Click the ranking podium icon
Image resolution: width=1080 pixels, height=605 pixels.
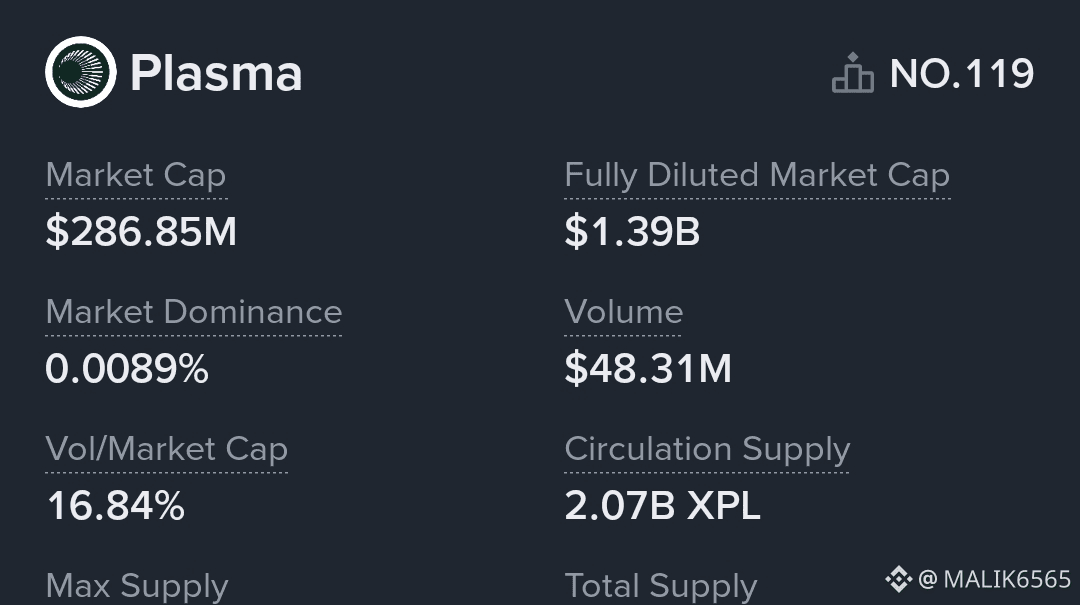(853, 73)
